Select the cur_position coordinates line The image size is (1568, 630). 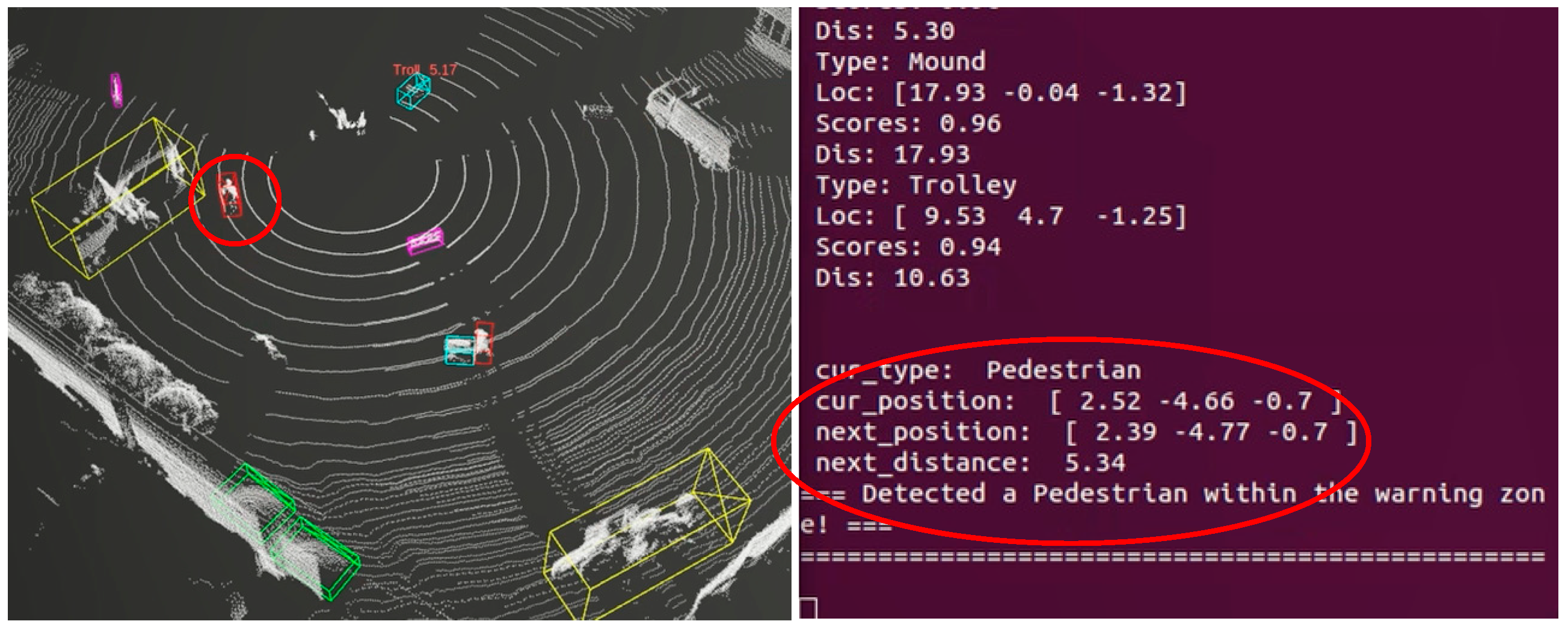pyautogui.click(x=1077, y=402)
